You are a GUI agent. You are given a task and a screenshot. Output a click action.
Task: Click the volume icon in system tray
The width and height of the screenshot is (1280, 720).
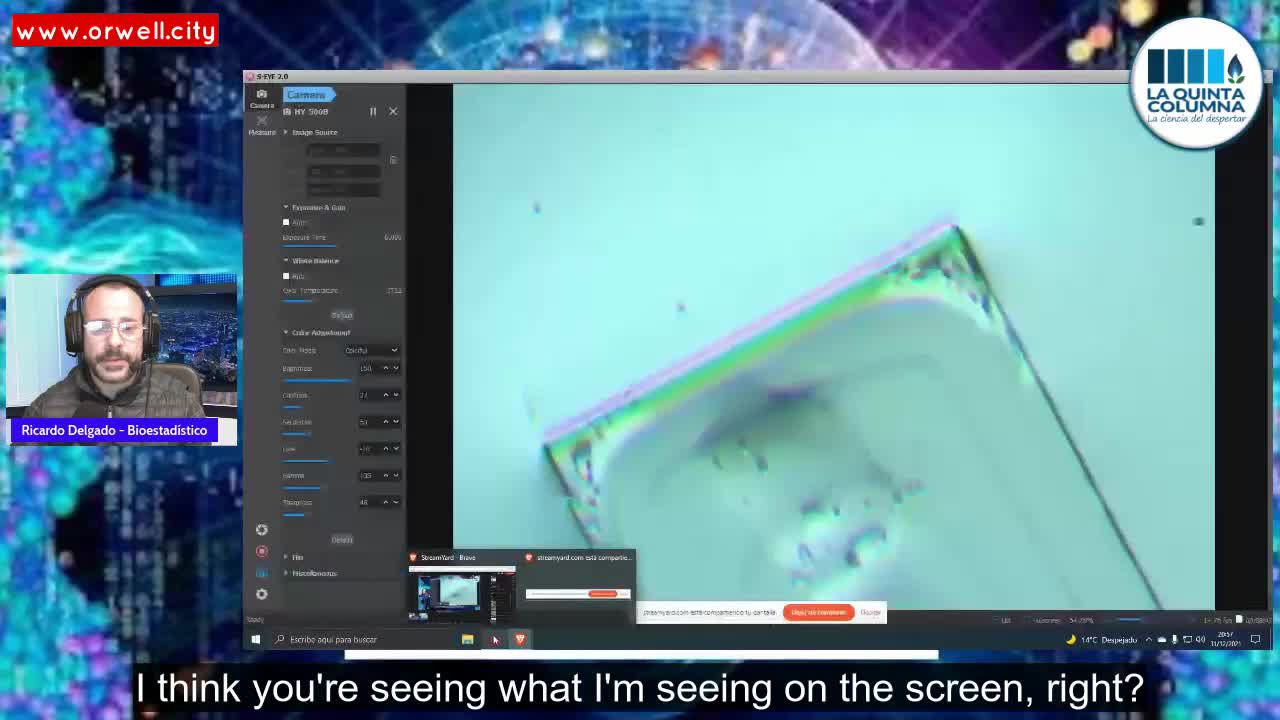pos(1200,639)
